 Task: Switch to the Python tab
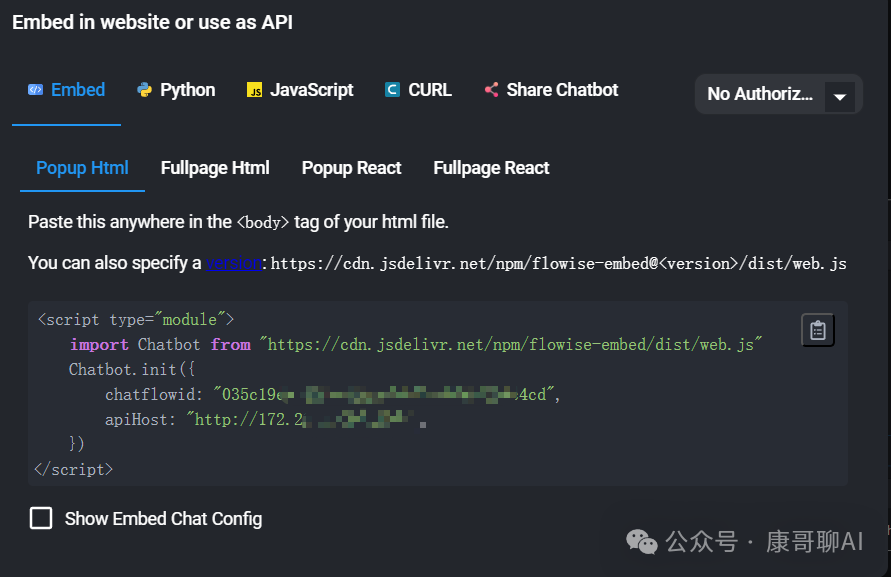pos(176,90)
